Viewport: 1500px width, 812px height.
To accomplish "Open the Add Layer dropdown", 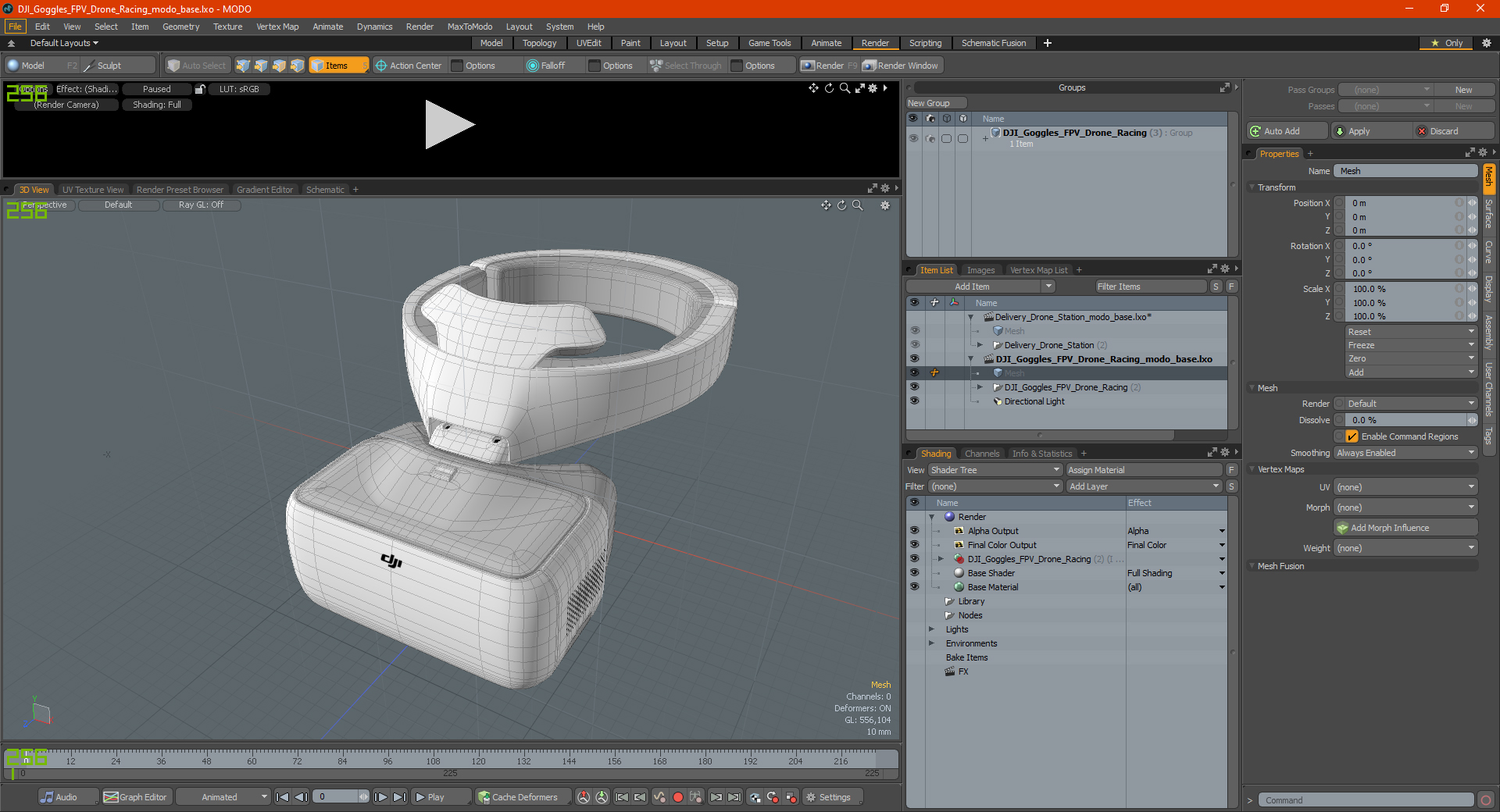I will (x=1144, y=486).
